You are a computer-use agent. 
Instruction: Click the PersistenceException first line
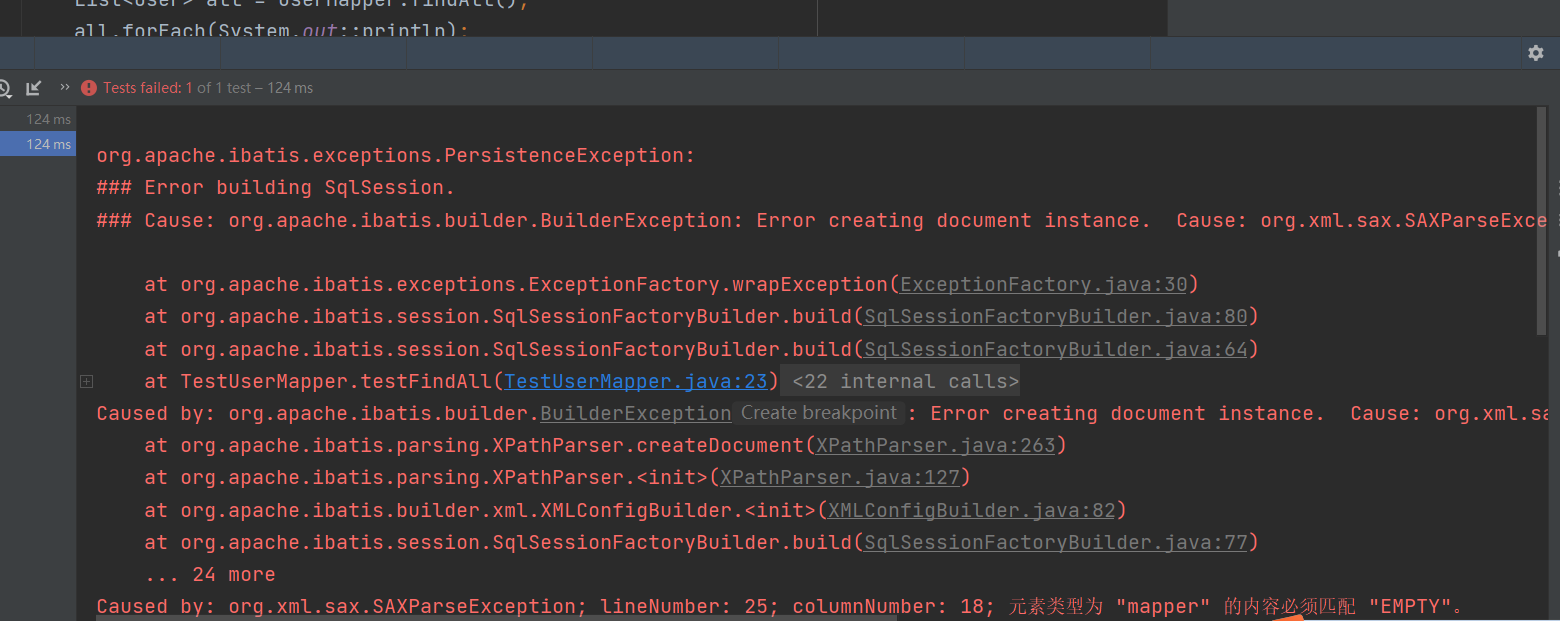tap(396, 156)
